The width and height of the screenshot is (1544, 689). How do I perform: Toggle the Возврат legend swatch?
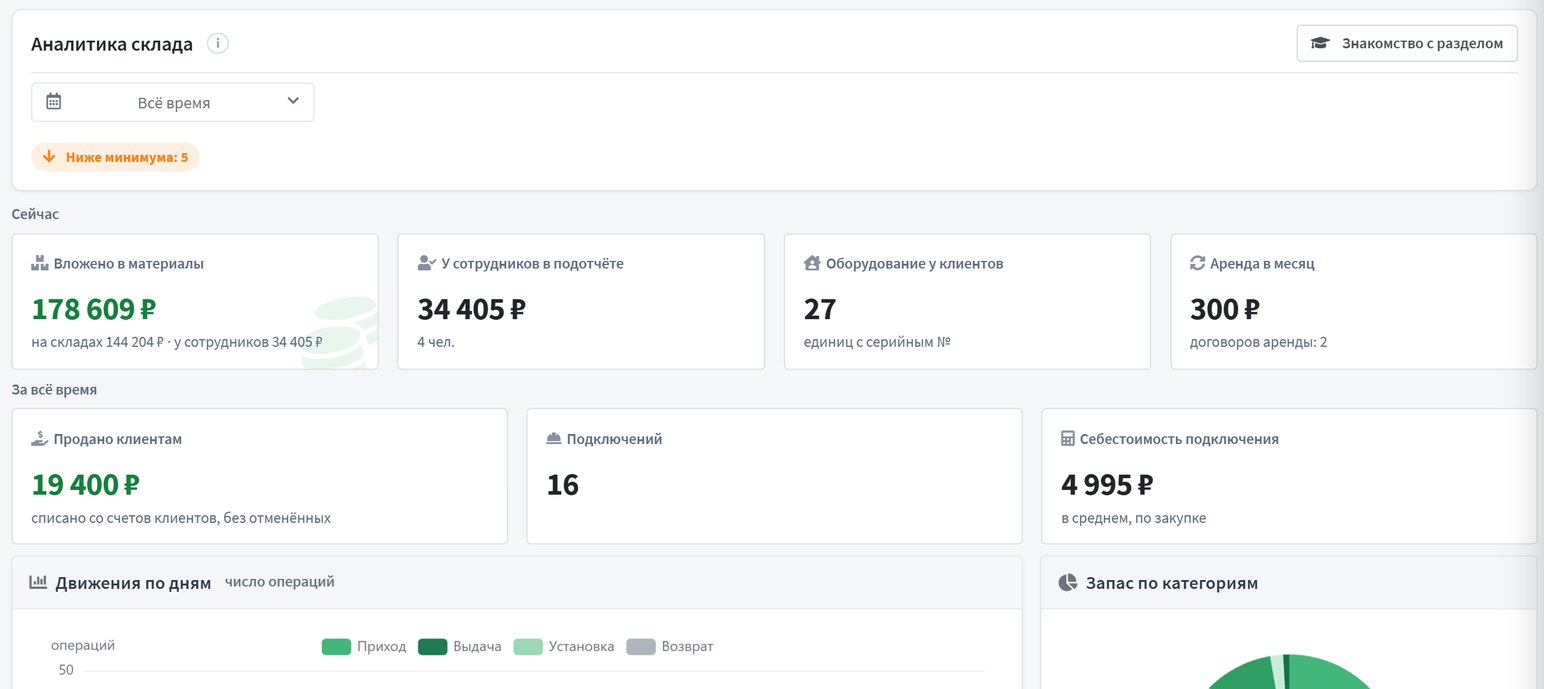click(x=641, y=647)
